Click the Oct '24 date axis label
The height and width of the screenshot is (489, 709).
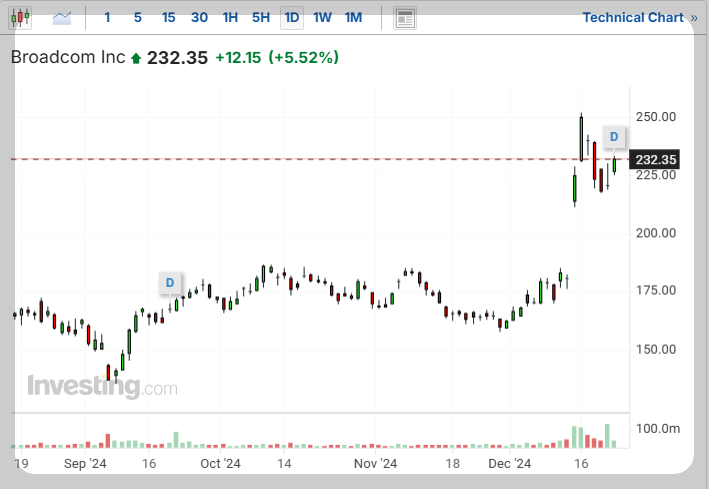[220, 464]
